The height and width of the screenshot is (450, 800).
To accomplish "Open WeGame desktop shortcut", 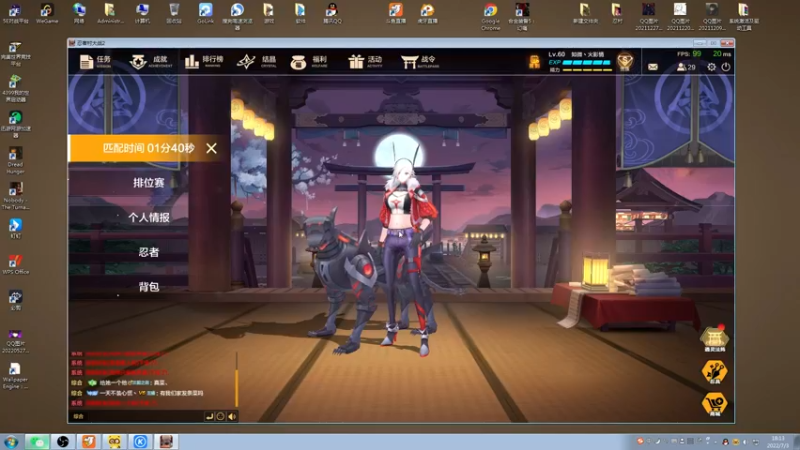I will [47, 14].
